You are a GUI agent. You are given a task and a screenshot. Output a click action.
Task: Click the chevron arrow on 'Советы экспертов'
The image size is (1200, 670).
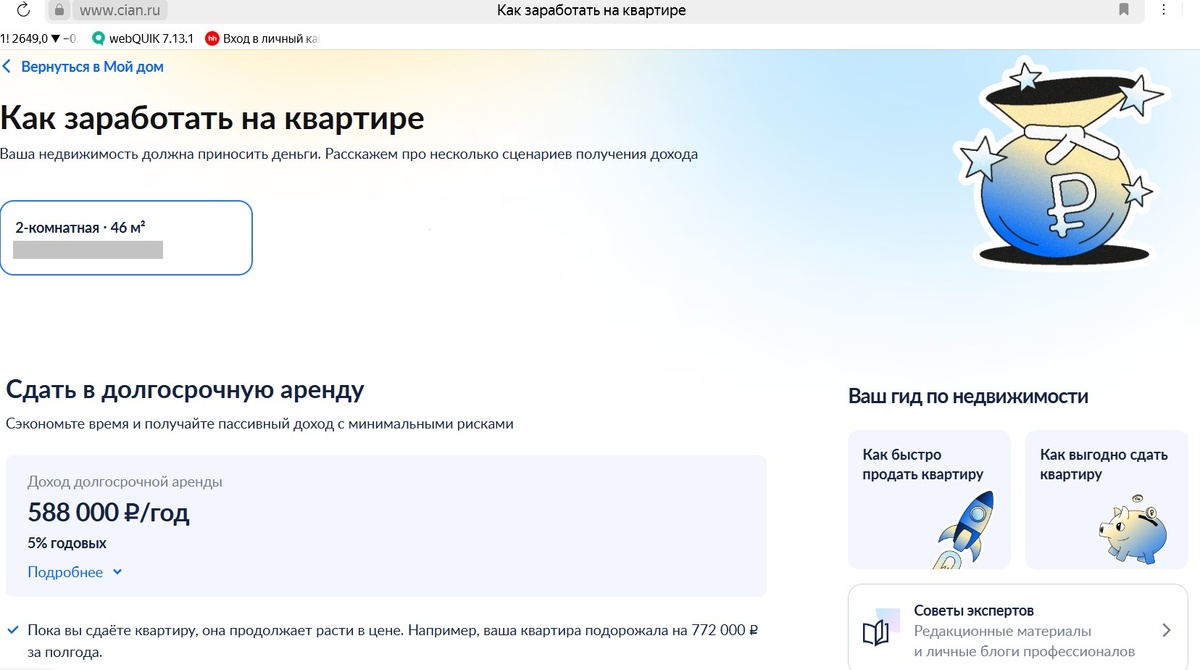point(1166,630)
